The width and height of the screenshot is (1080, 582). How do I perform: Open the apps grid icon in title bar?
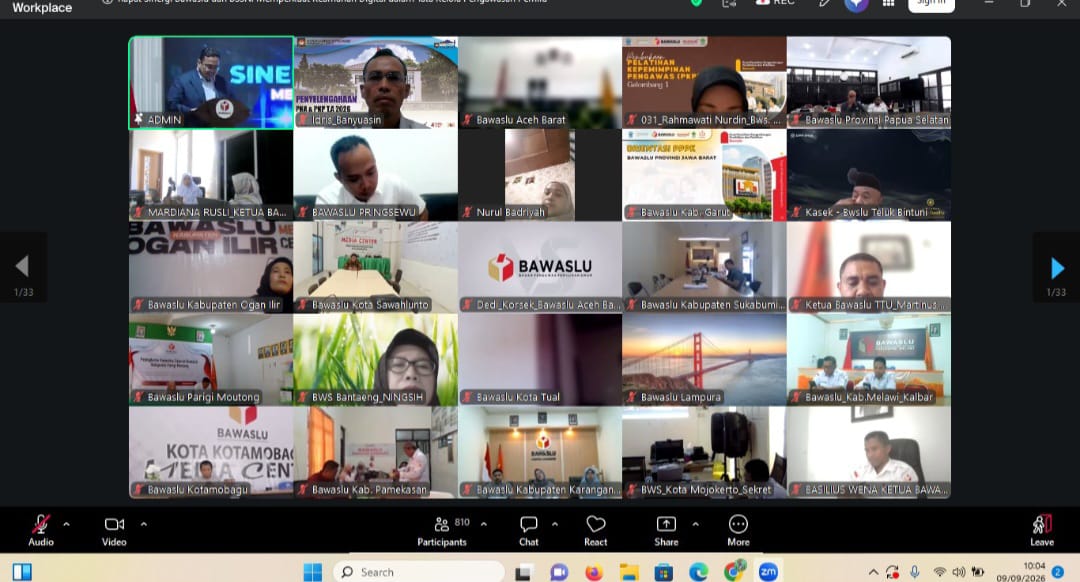pyautogui.click(x=889, y=3)
